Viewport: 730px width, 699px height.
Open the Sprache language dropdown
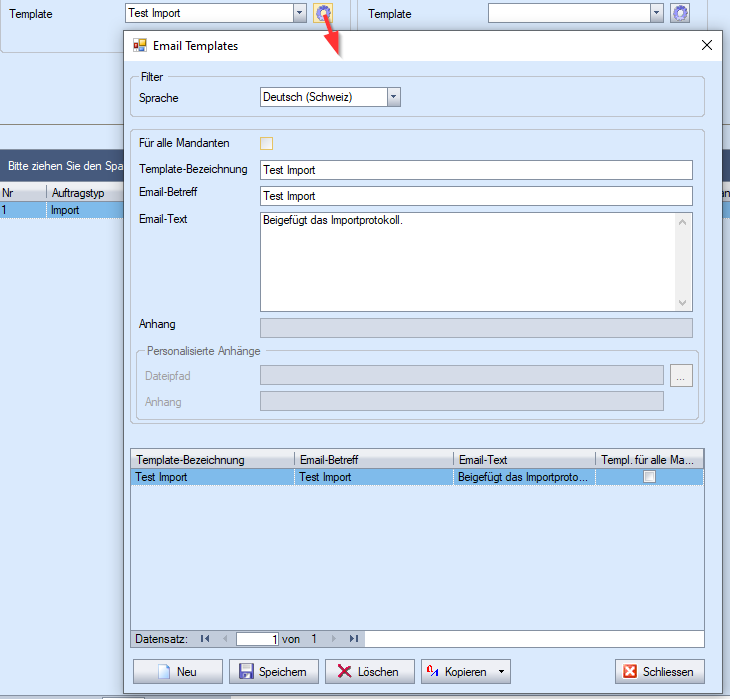393,97
